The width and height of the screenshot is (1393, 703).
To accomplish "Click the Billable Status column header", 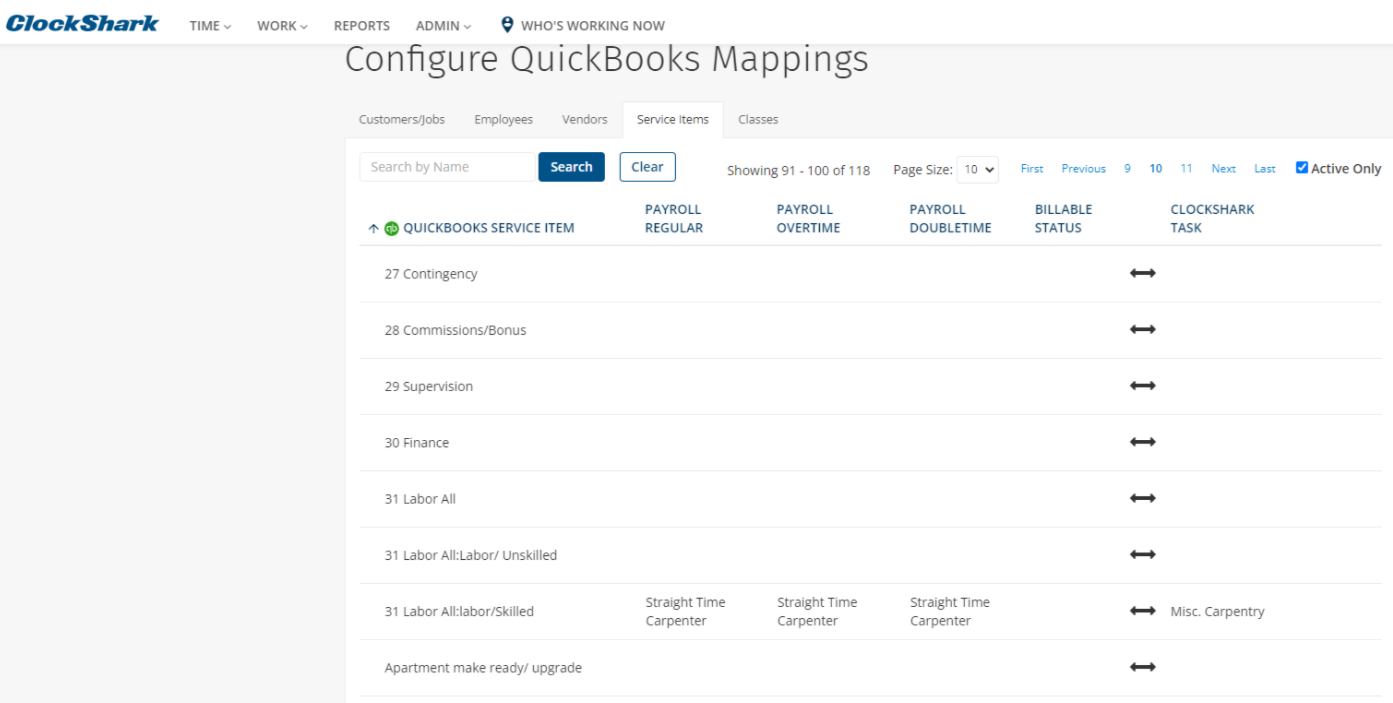I will tap(1063, 219).
